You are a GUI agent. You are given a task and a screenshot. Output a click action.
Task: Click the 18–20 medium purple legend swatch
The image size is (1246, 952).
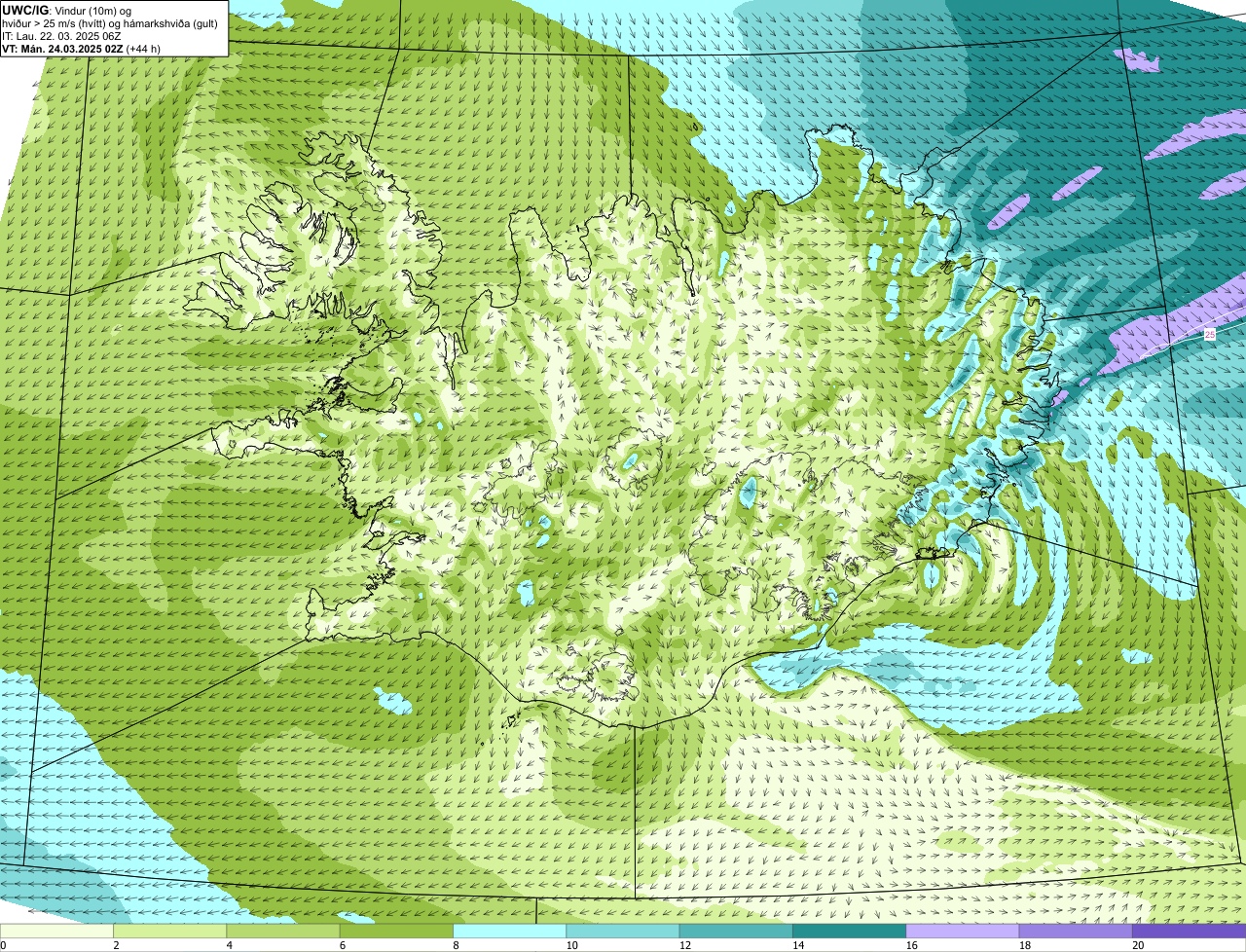[x=1075, y=932]
